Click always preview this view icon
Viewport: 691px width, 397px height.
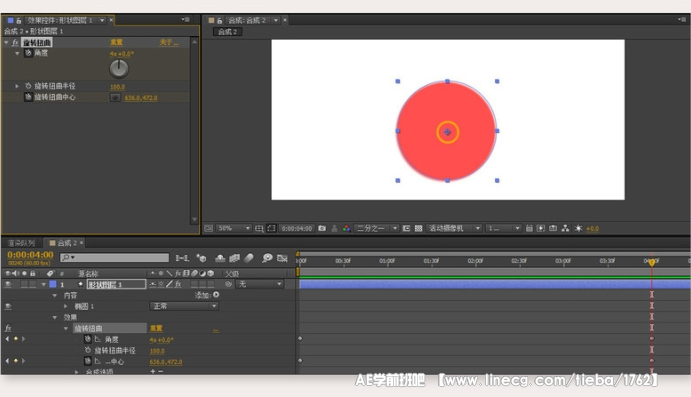[x=208, y=228]
